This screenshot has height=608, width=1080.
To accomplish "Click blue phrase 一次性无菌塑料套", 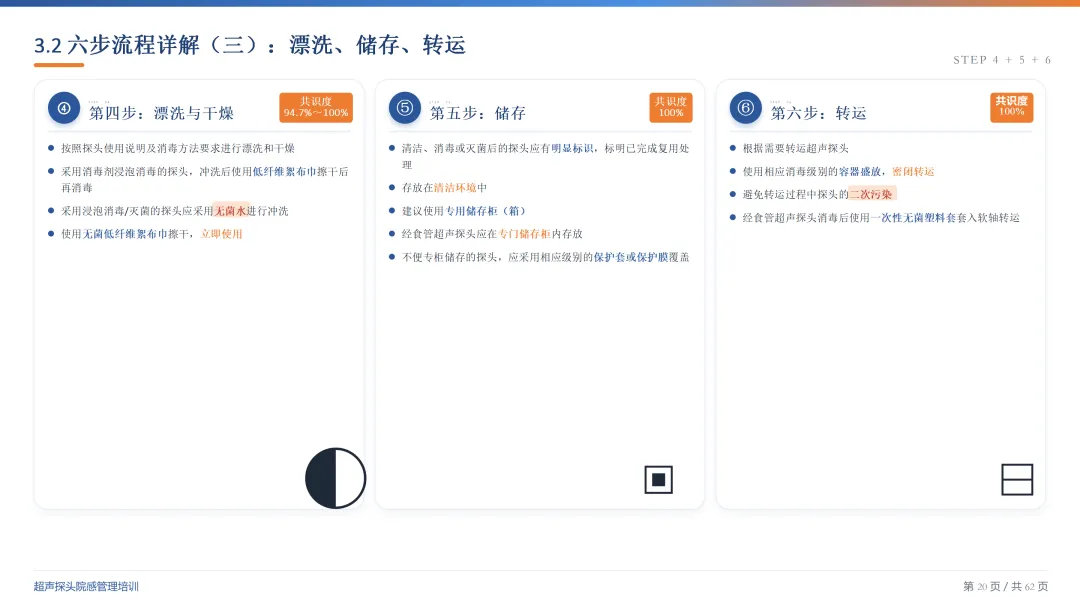I will coord(913,218).
